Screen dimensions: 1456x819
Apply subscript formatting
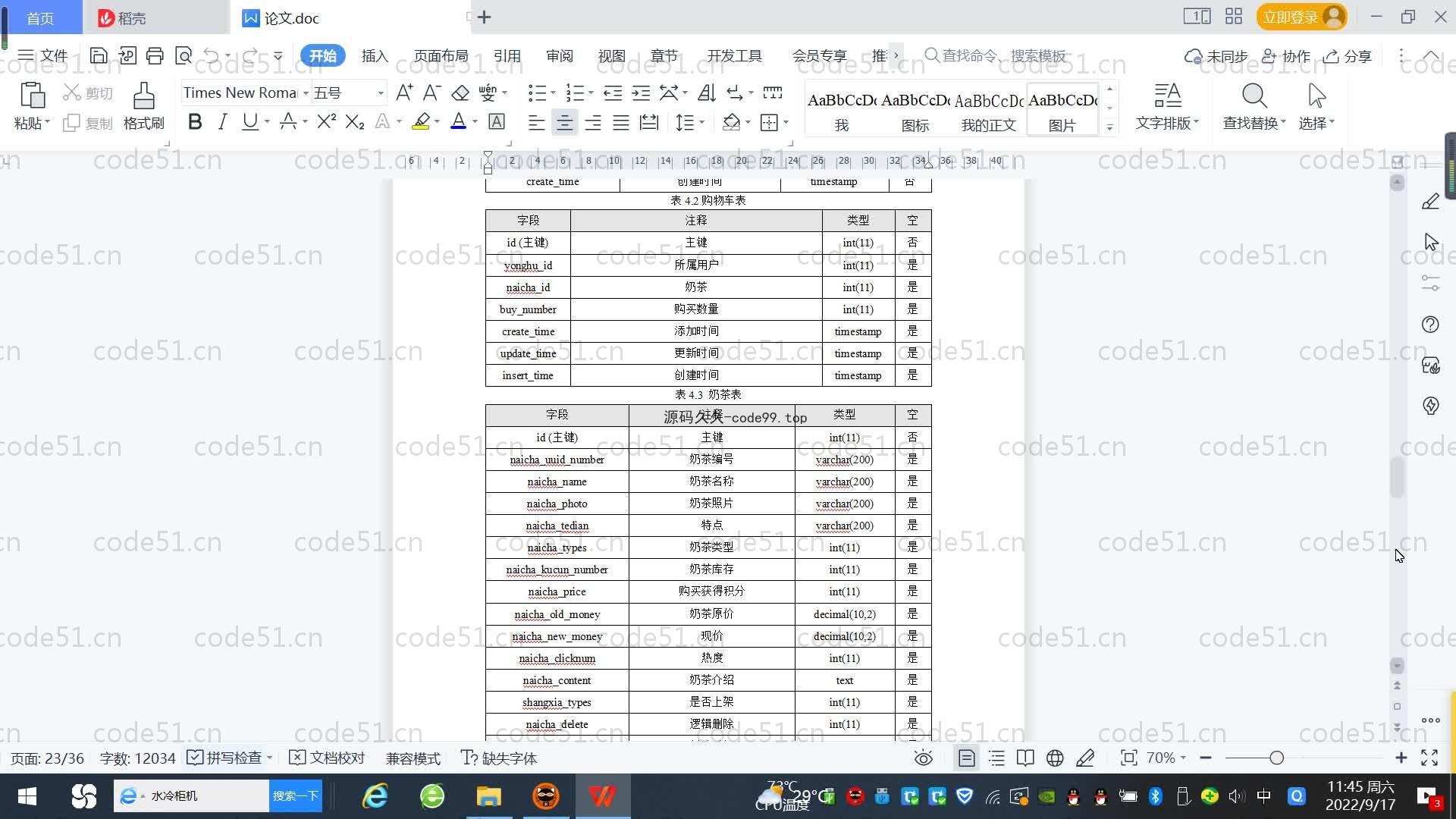(355, 121)
